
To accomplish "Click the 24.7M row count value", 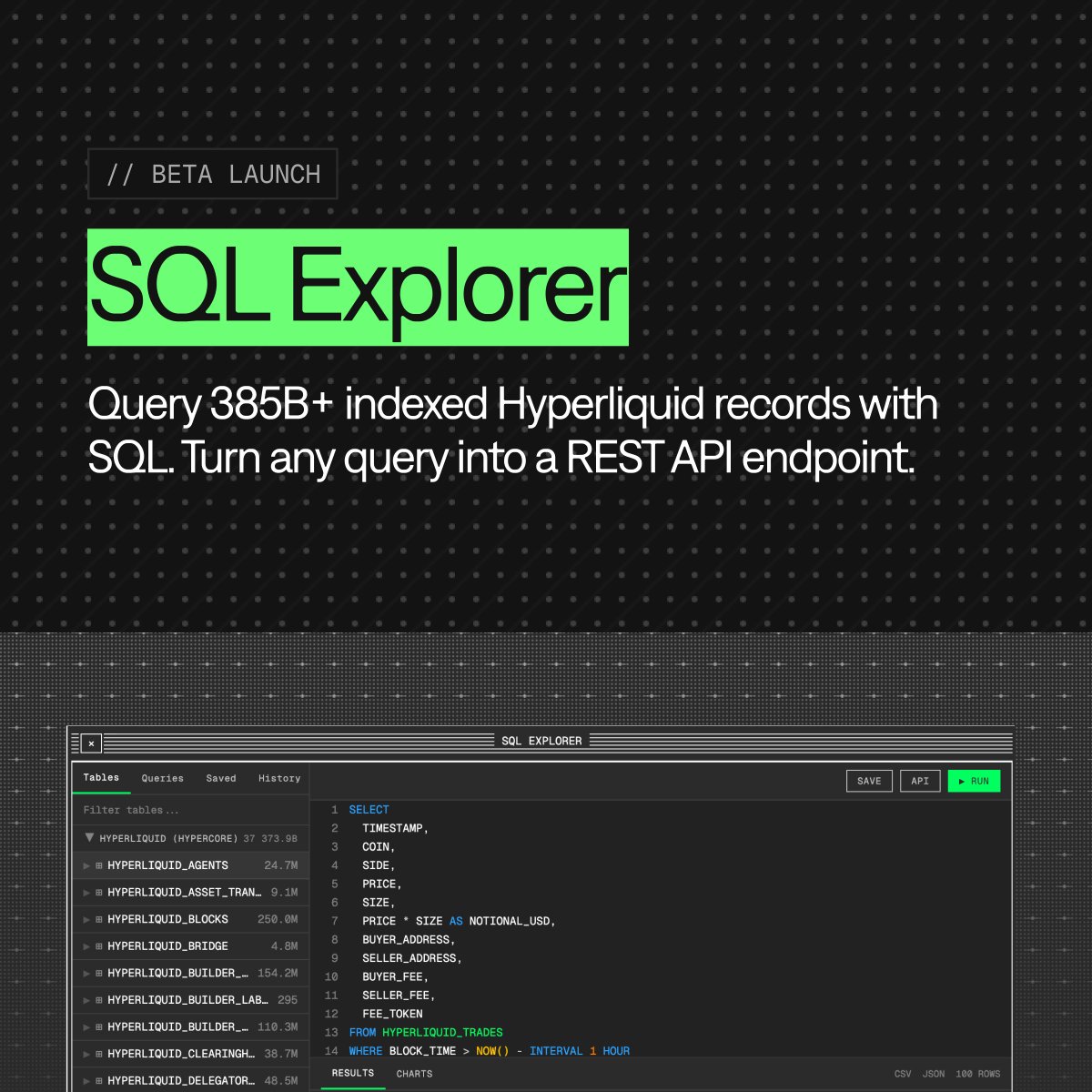I will (x=281, y=865).
